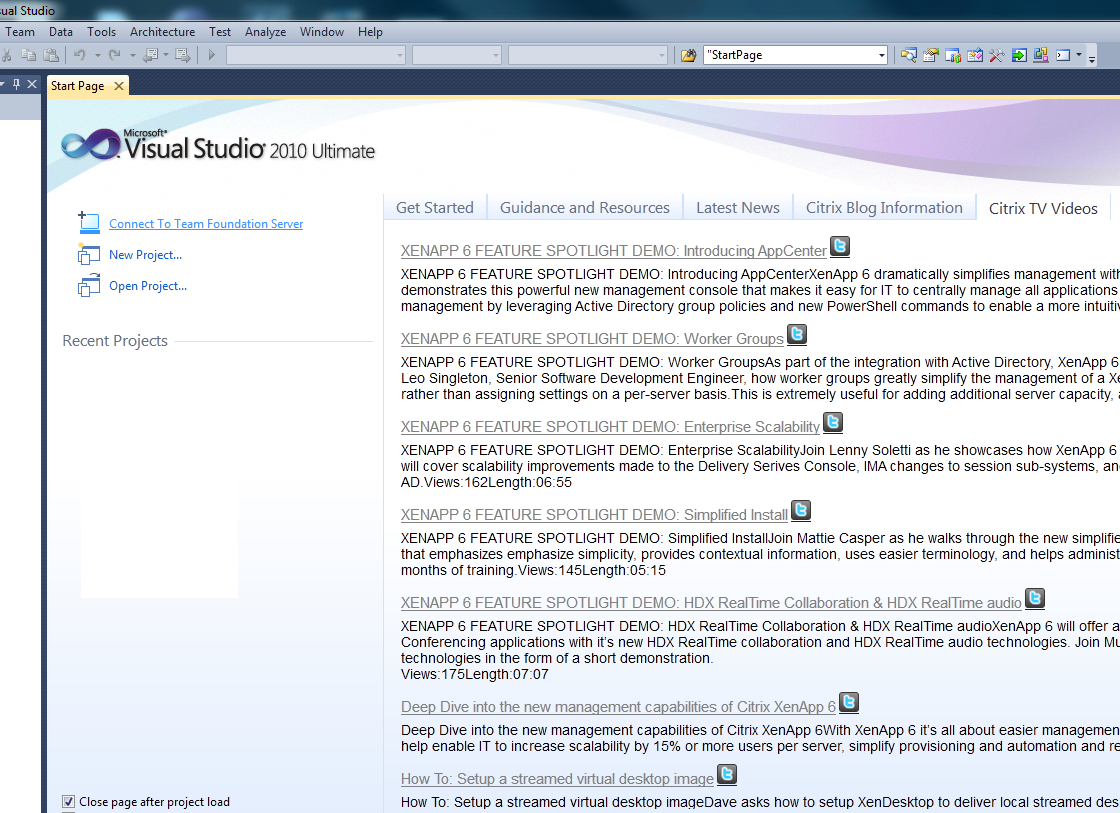Screen dimensions: 1120x813
Task: Uncheck Close page after project load
Action: click(x=69, y=801)
